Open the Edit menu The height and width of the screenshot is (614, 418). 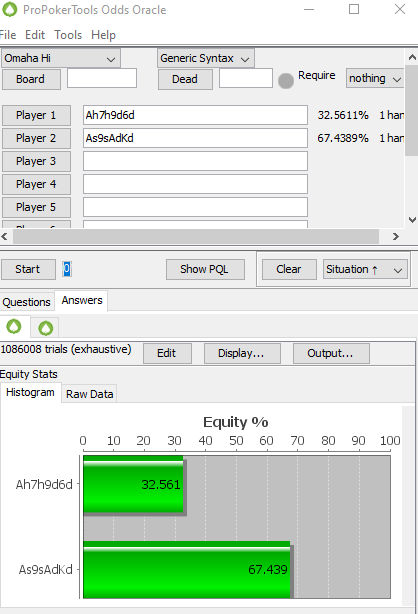point(35,35)
